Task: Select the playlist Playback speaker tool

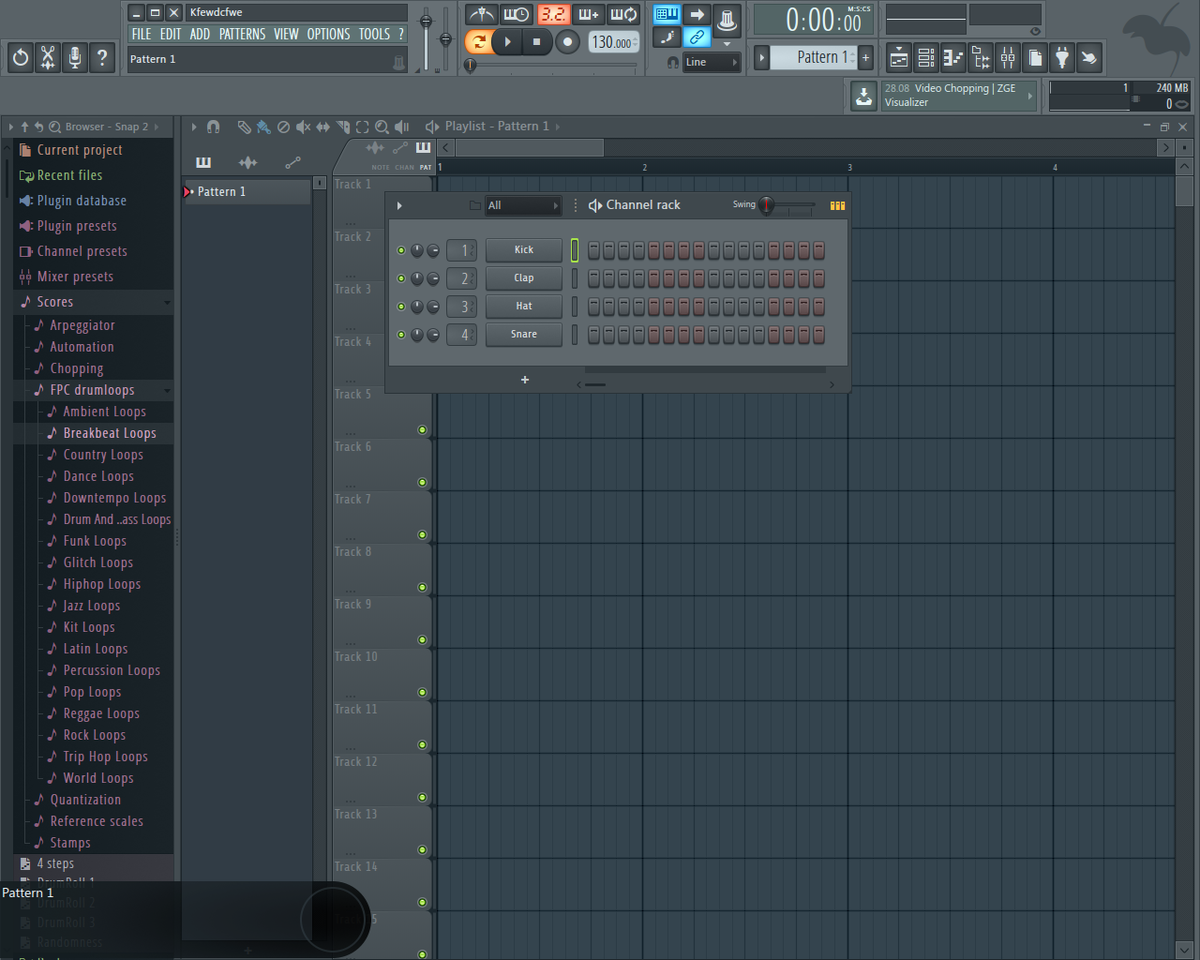Action: point(402,127)
